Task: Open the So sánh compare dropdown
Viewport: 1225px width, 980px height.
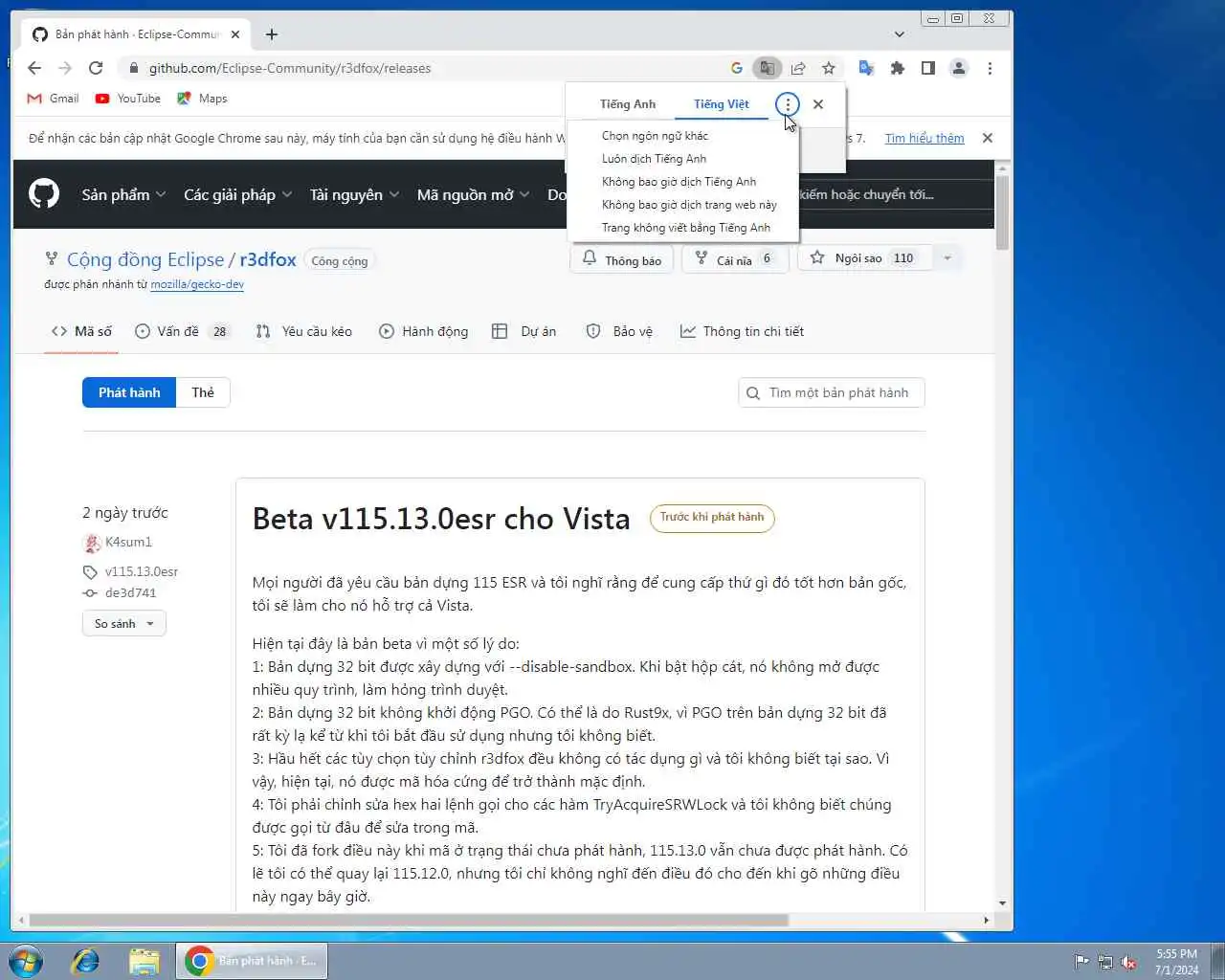Action: (x=124, y=624)
